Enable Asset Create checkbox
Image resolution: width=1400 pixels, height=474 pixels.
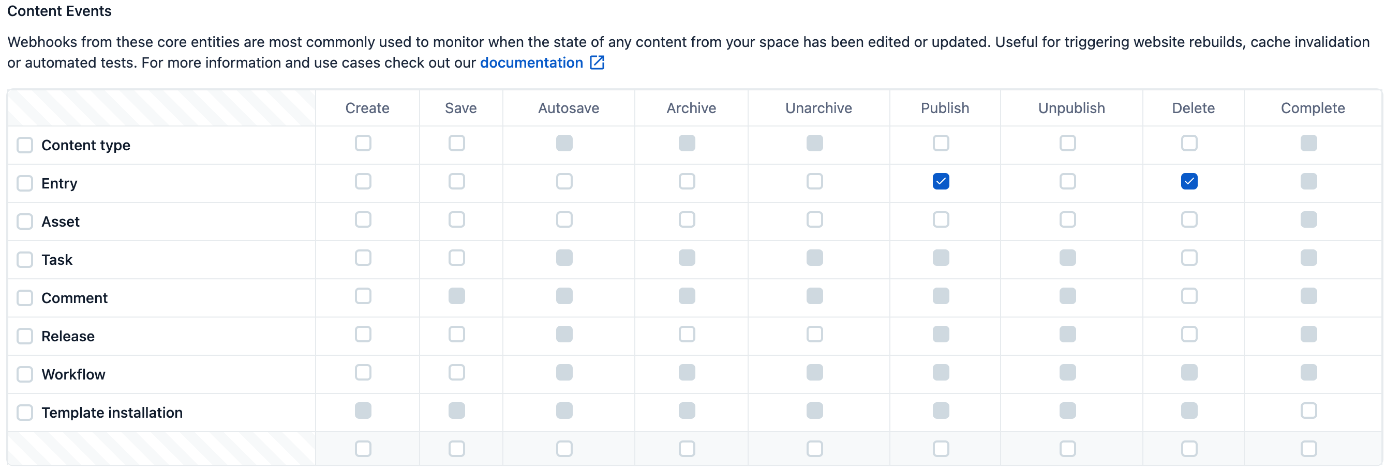click(363, 219)
